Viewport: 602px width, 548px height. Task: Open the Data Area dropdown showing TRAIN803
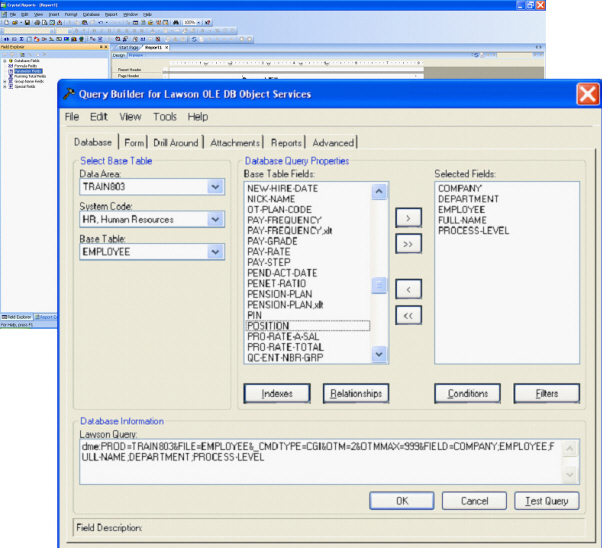(x=215, y=187)
